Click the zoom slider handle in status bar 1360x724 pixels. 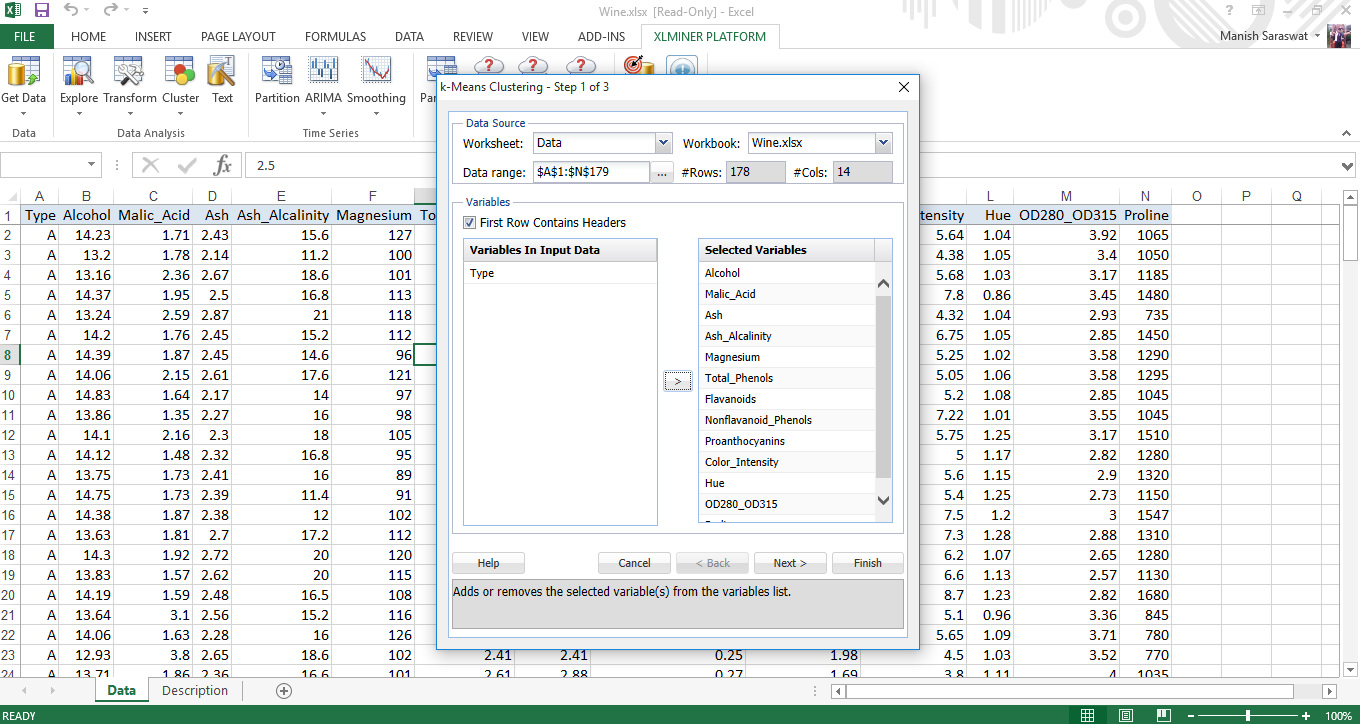(1247, 716)
